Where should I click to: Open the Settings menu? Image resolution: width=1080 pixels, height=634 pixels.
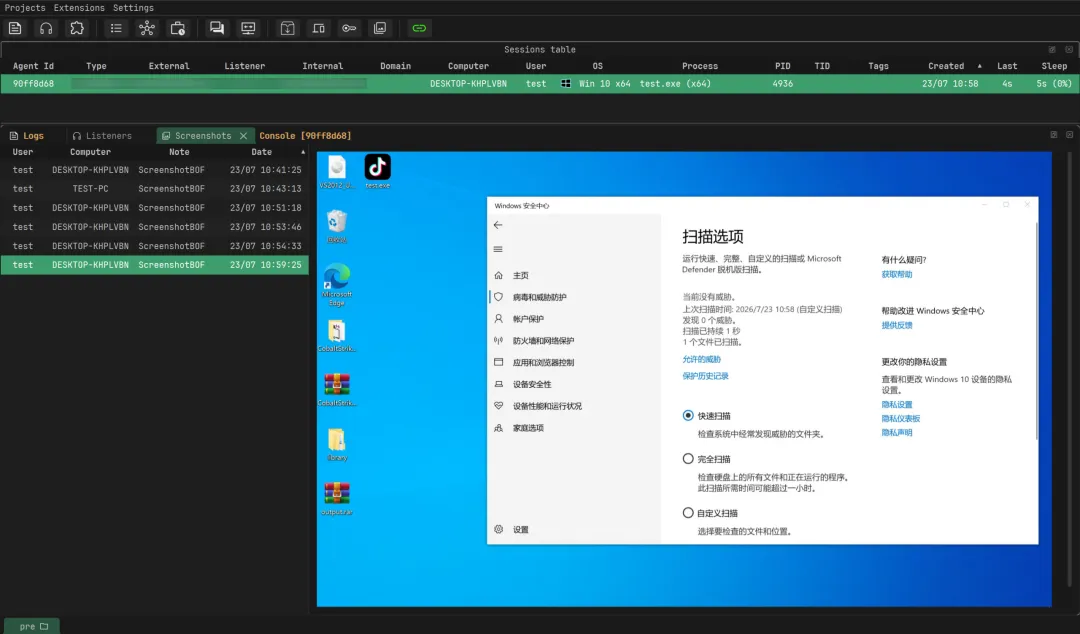click(133, 8)
